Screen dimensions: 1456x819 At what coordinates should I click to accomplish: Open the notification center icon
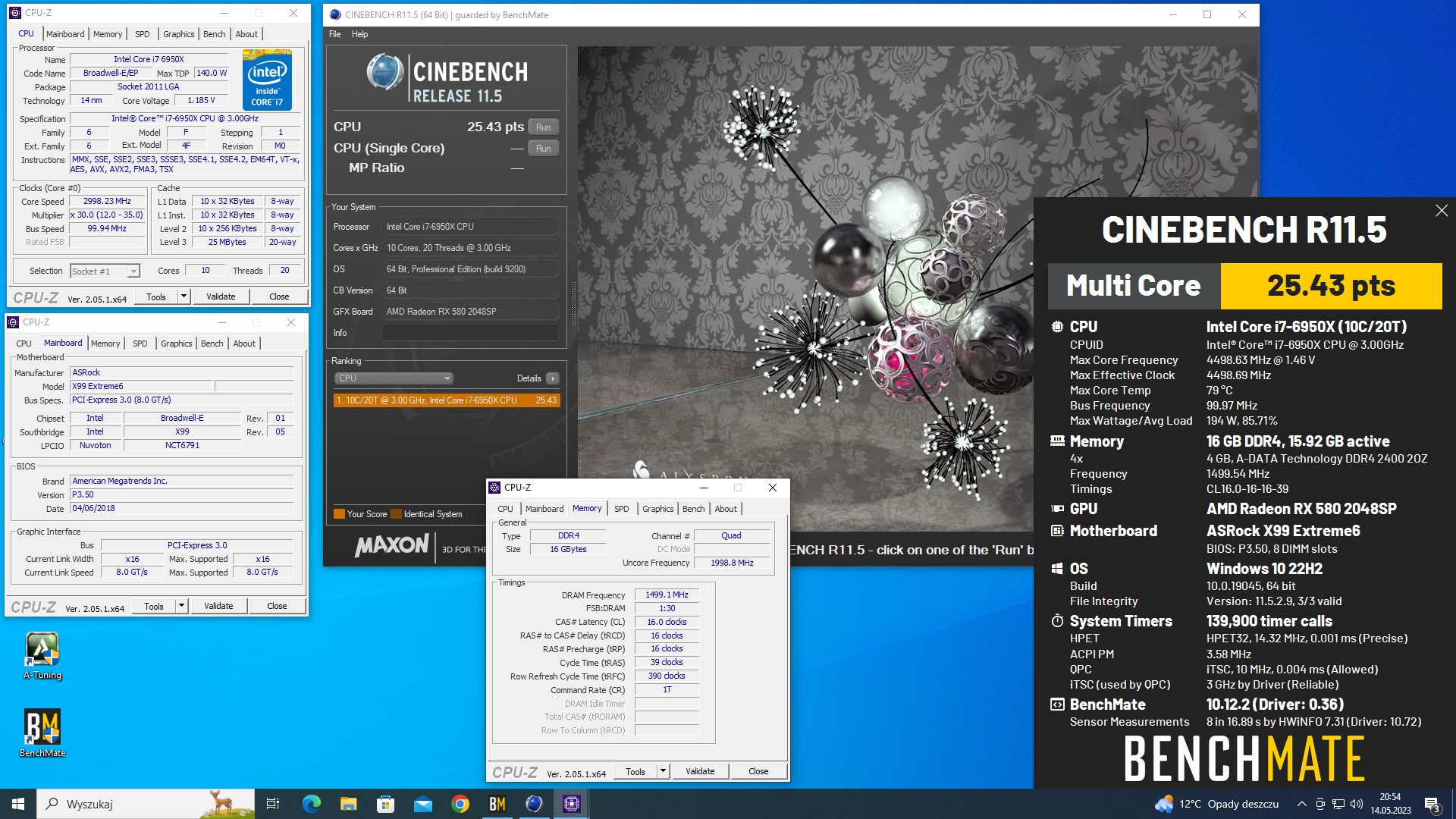point(1432,804)
